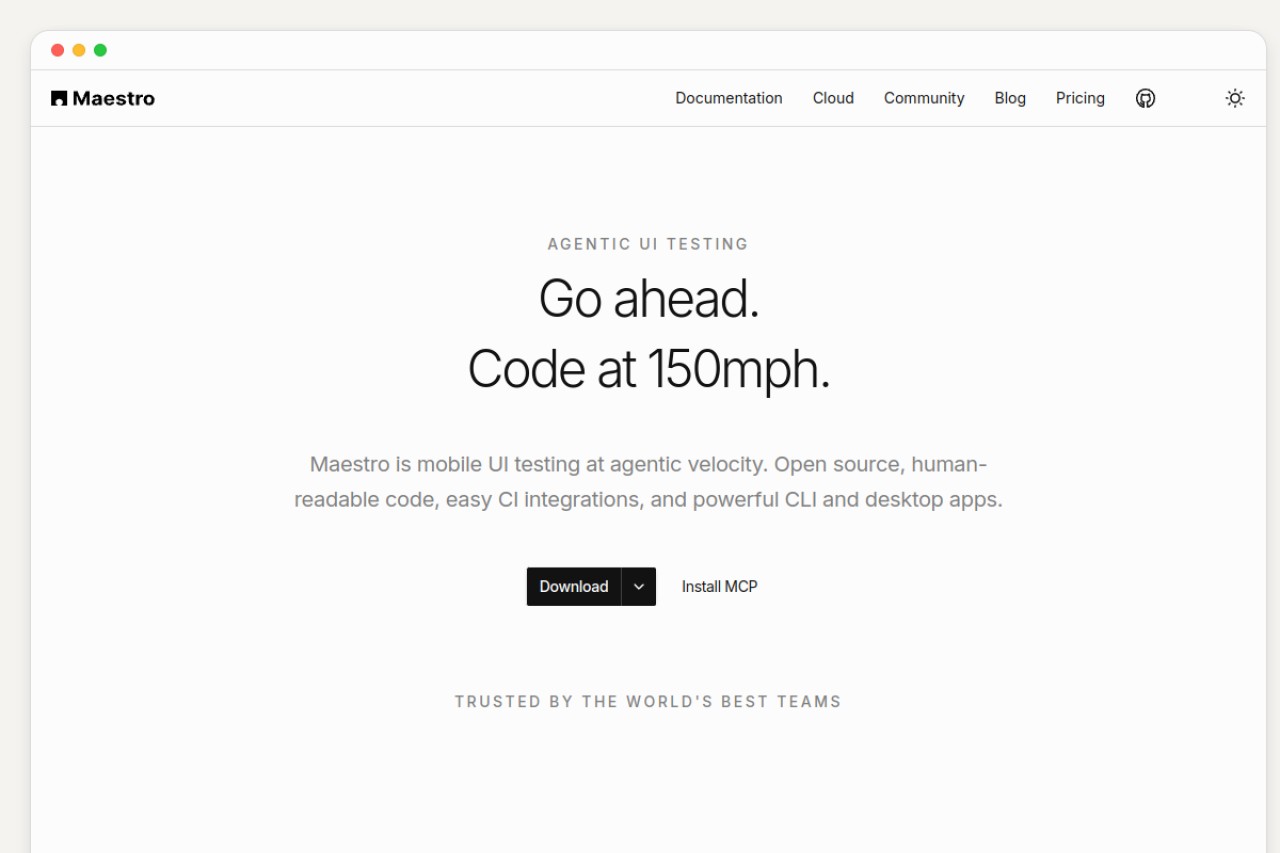1280x853 pixels.
Task: Click the yellow minimize window dot
Action: [79, 50]
